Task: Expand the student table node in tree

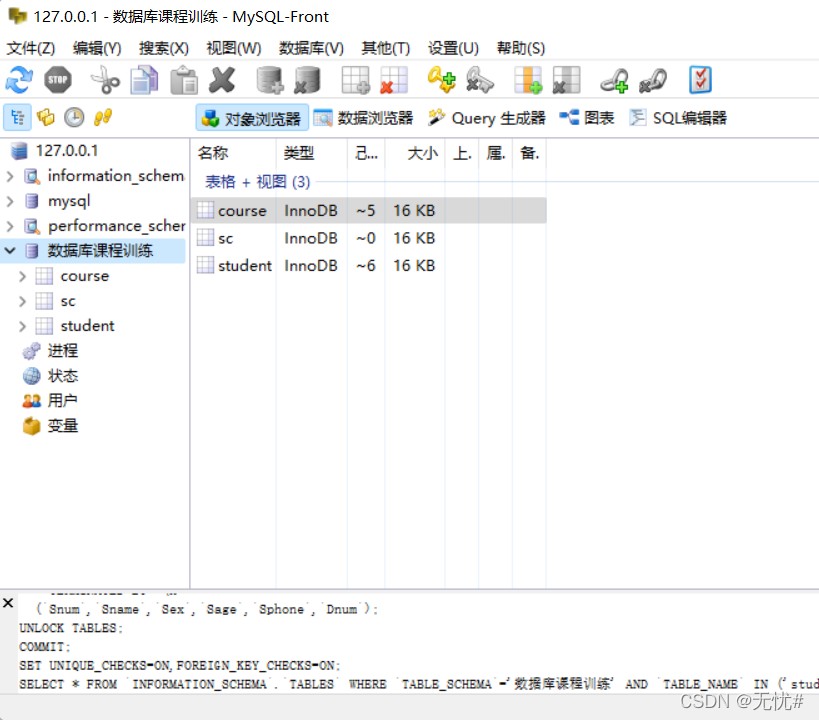Action: (22, 327)
